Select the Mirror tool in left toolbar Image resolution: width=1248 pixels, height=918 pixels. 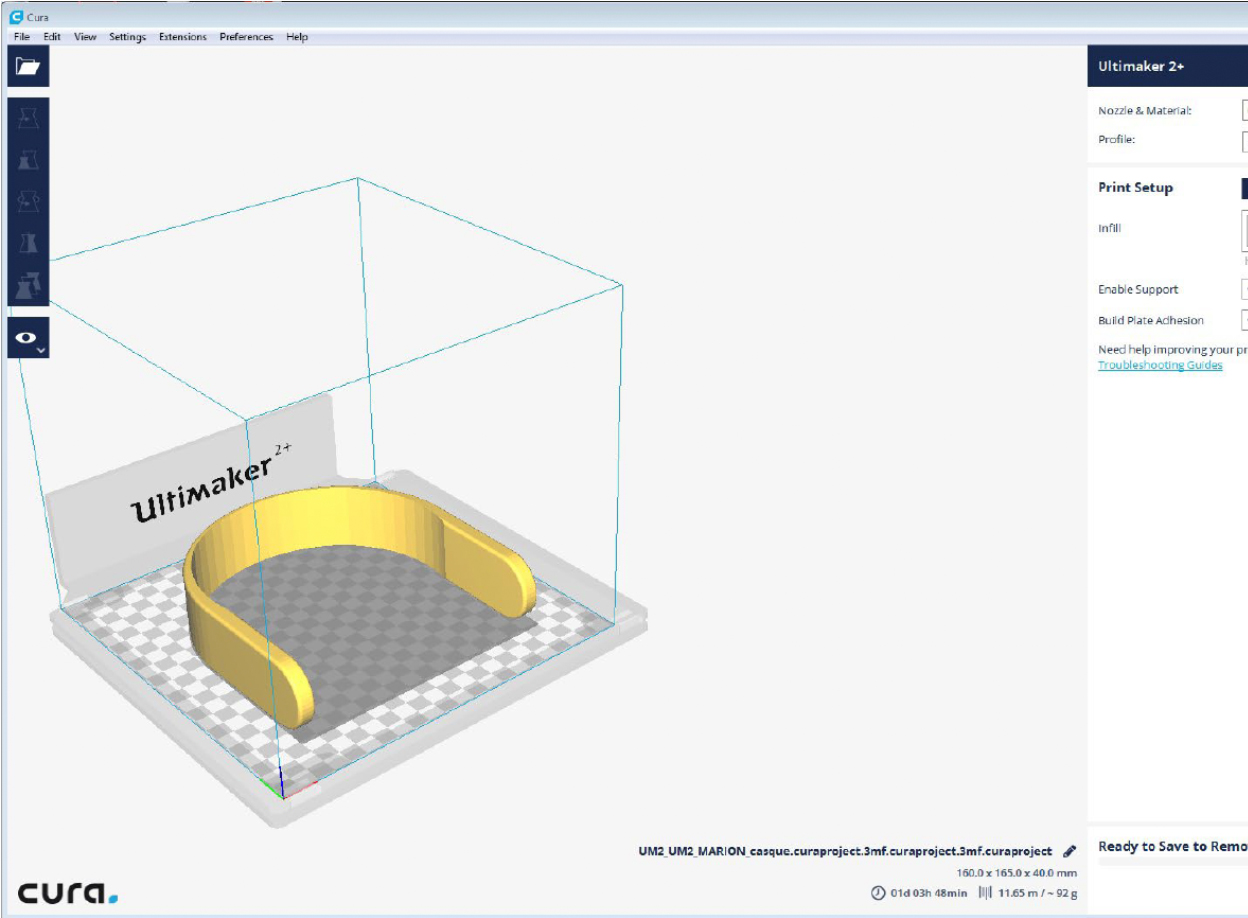tap(28, 243)
